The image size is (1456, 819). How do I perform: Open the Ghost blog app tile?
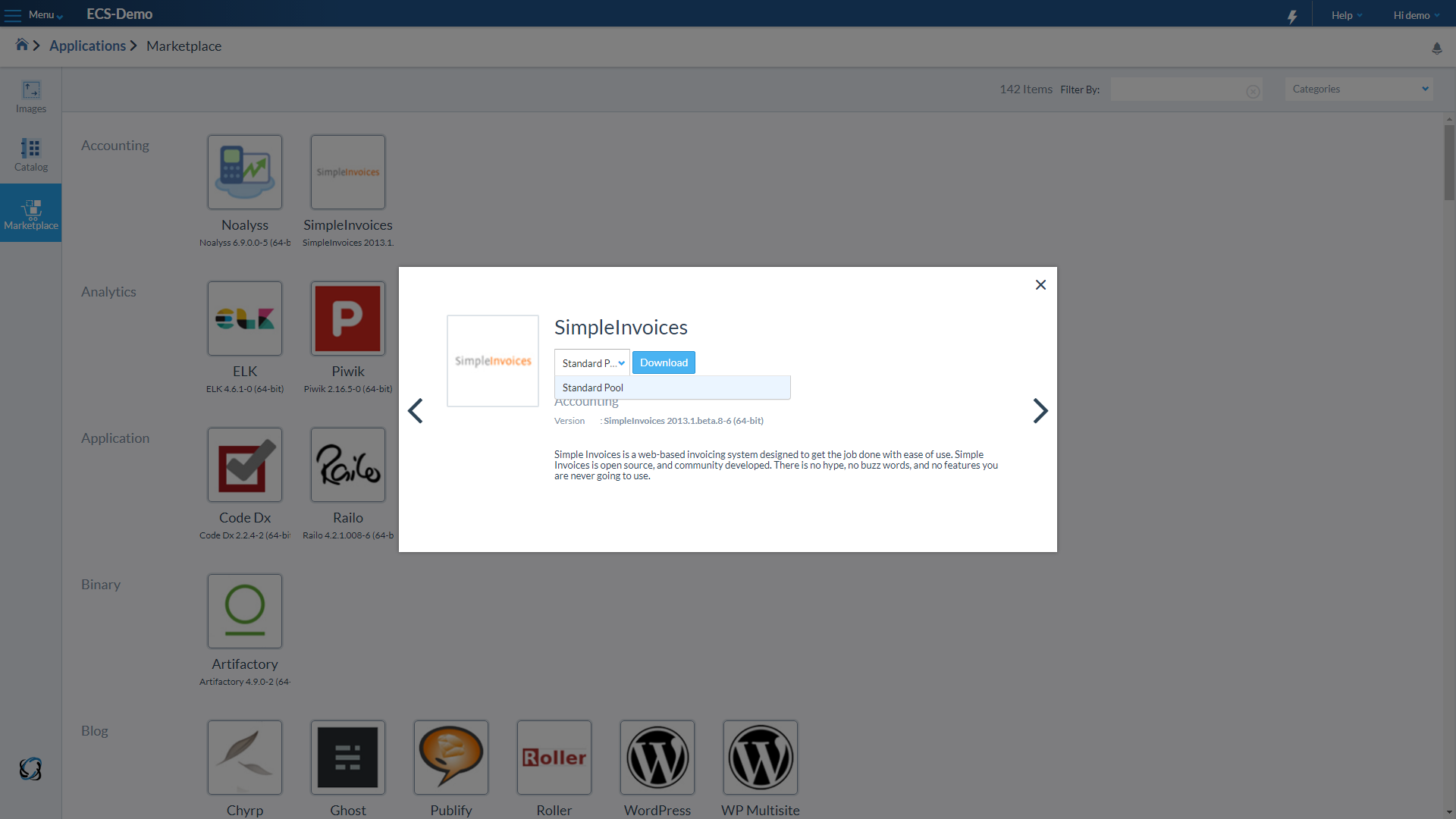(x=348, y=758)
